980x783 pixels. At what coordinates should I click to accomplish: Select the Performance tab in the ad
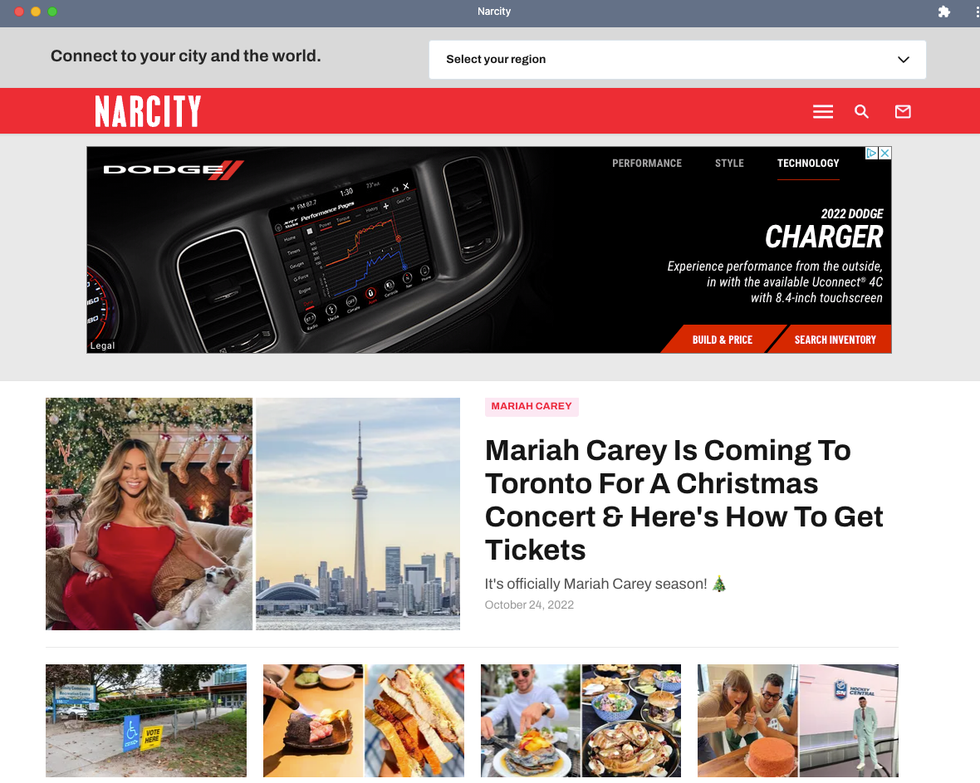coord(647,163)
